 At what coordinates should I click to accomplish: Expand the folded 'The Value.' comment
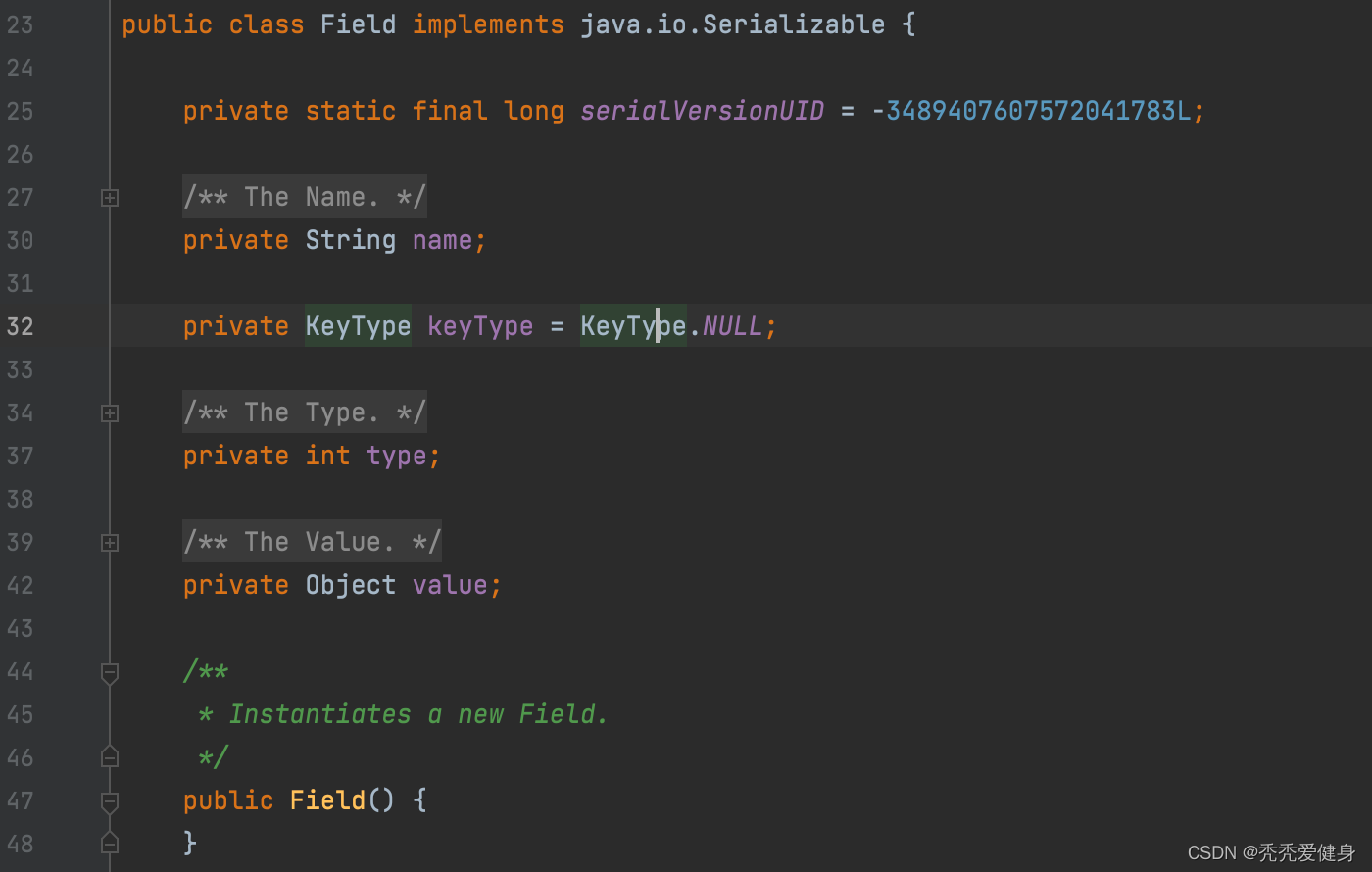point(110,543)
